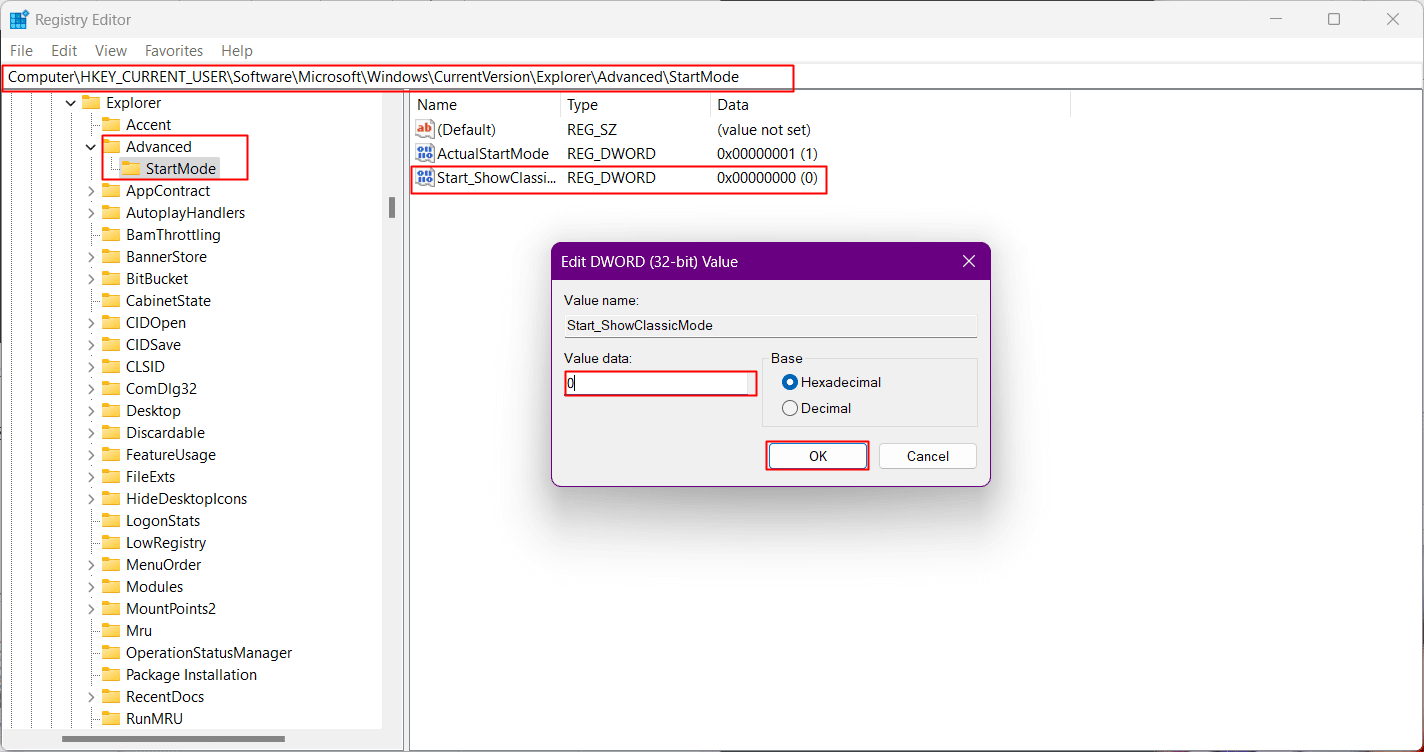This screenshot has height=752, width=1424.
Task: Select the RecentDocs tree item
Action: tap(165, 697)
